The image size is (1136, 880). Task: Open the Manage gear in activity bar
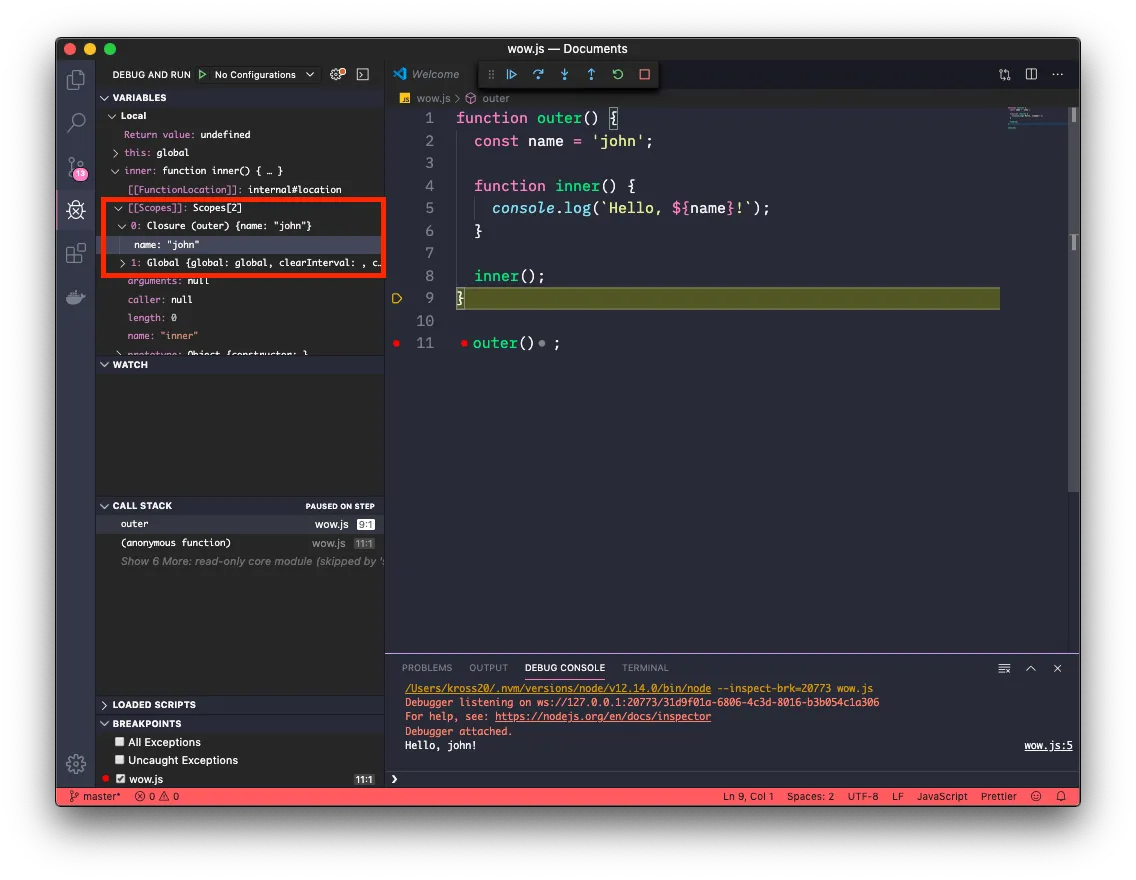[75, 763]
